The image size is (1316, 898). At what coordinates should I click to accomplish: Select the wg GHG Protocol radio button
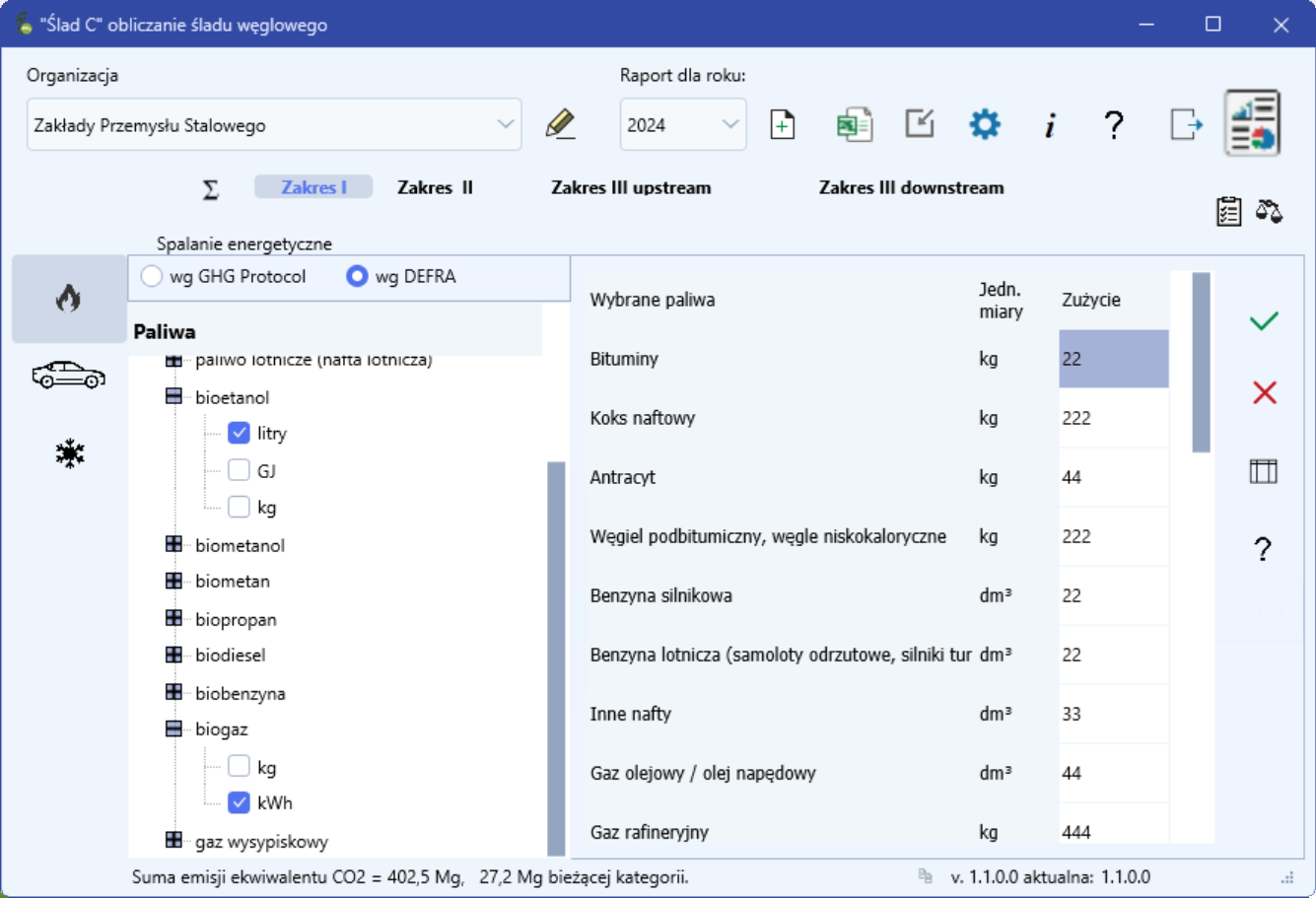coord(152,277)
